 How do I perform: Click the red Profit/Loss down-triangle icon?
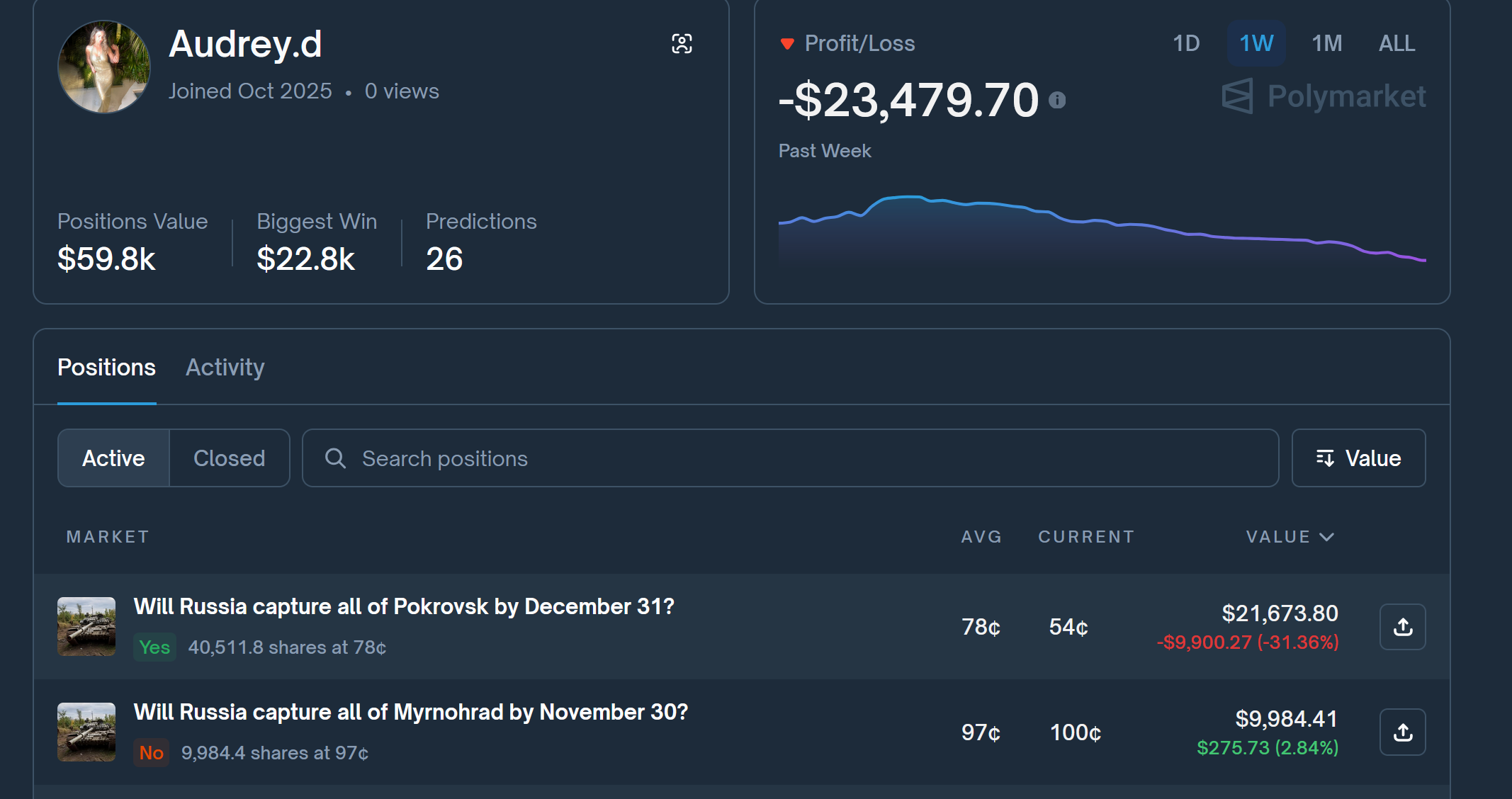click(x=786, y=44)
